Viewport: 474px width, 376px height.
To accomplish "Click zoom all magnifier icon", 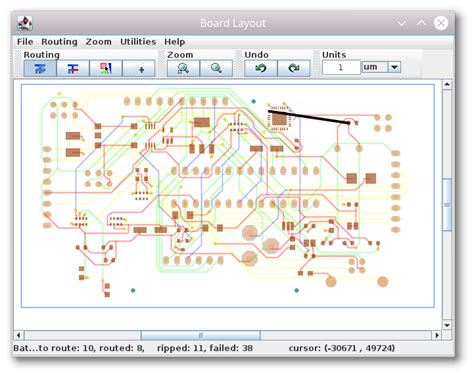I will coord(183,69).
